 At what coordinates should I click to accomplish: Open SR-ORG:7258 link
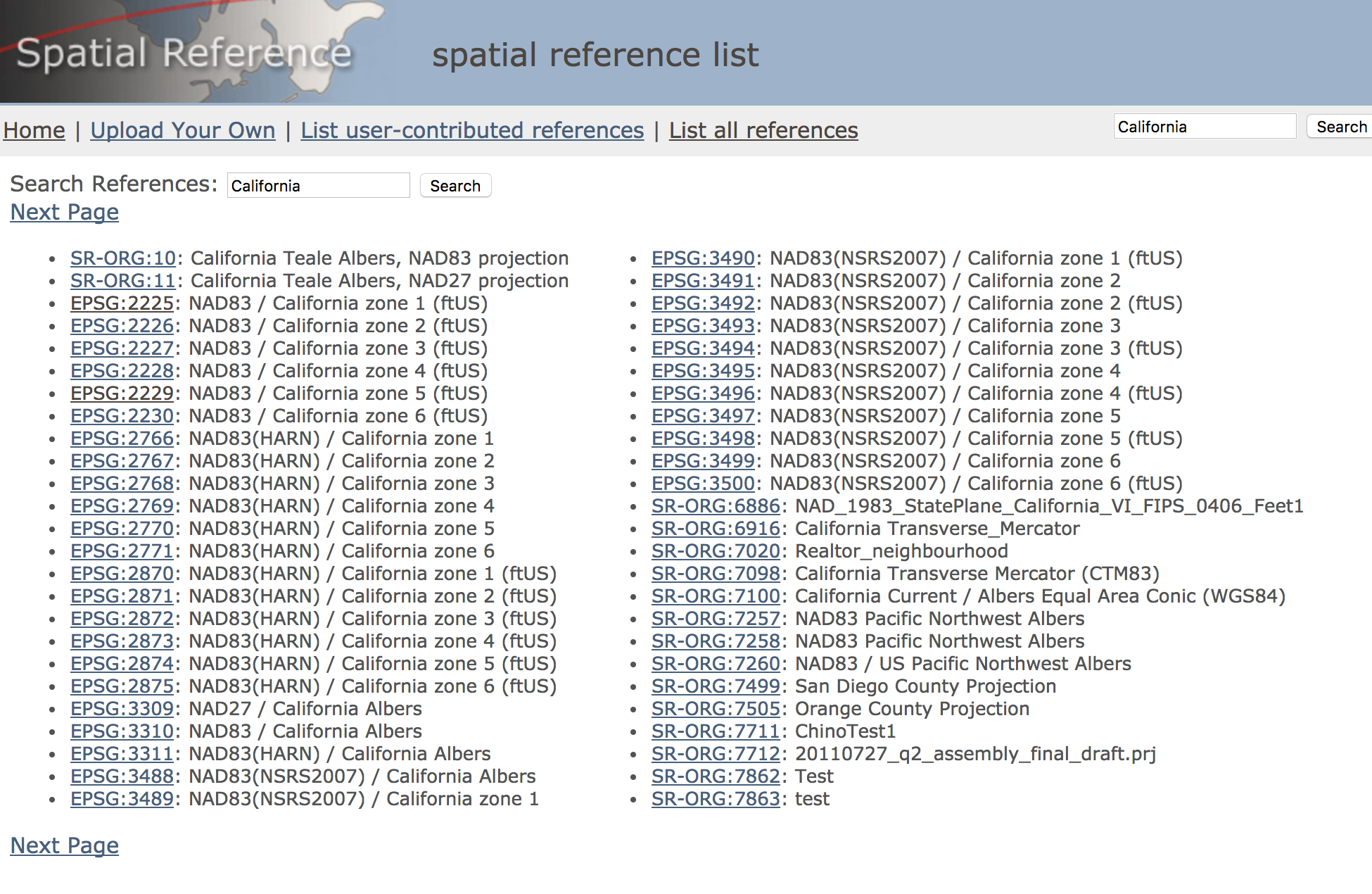(716, 641)
